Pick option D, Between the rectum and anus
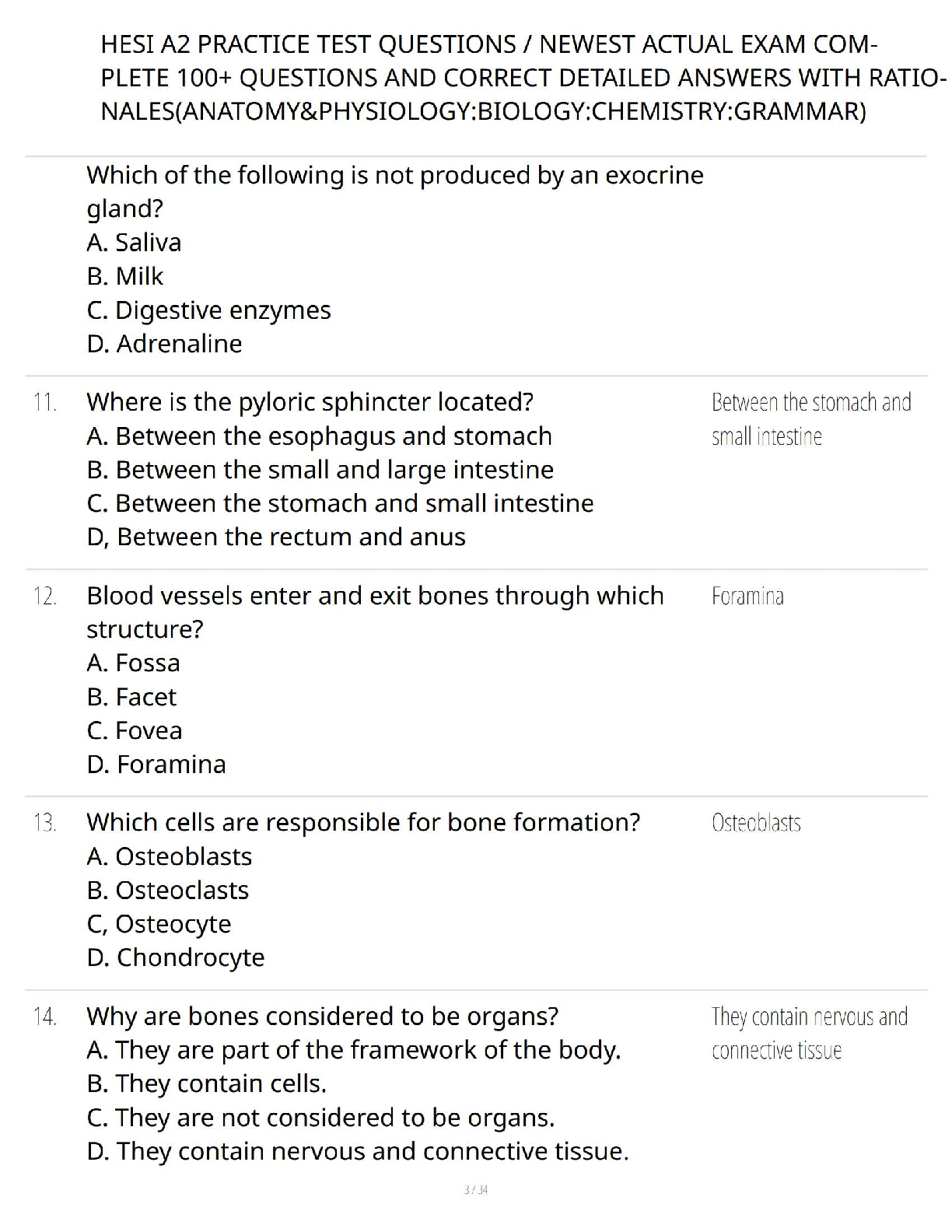The height and width of the screenshot is (1232, 952). click(x=276, y=537)
